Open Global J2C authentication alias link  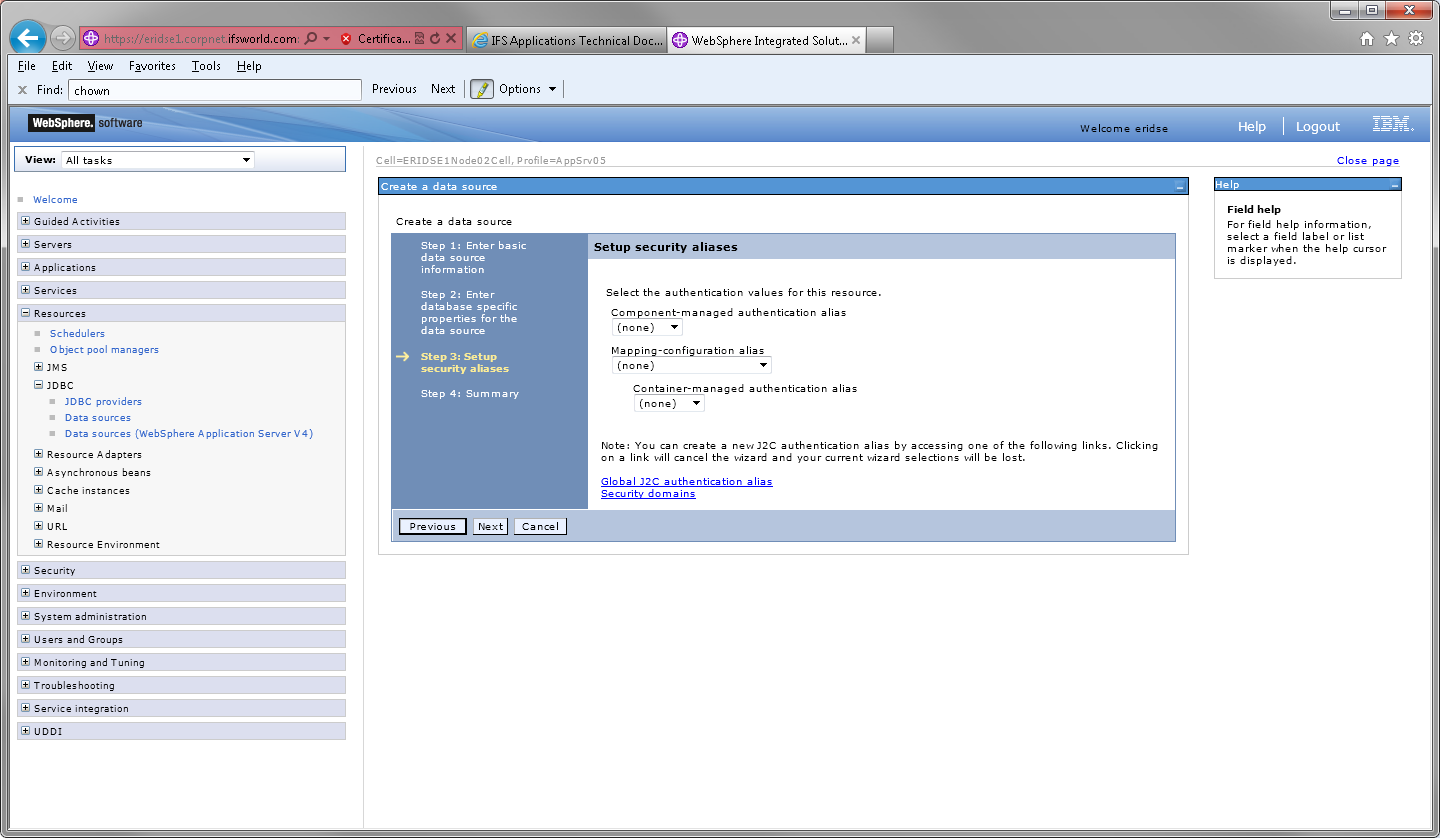click(687, 482)
